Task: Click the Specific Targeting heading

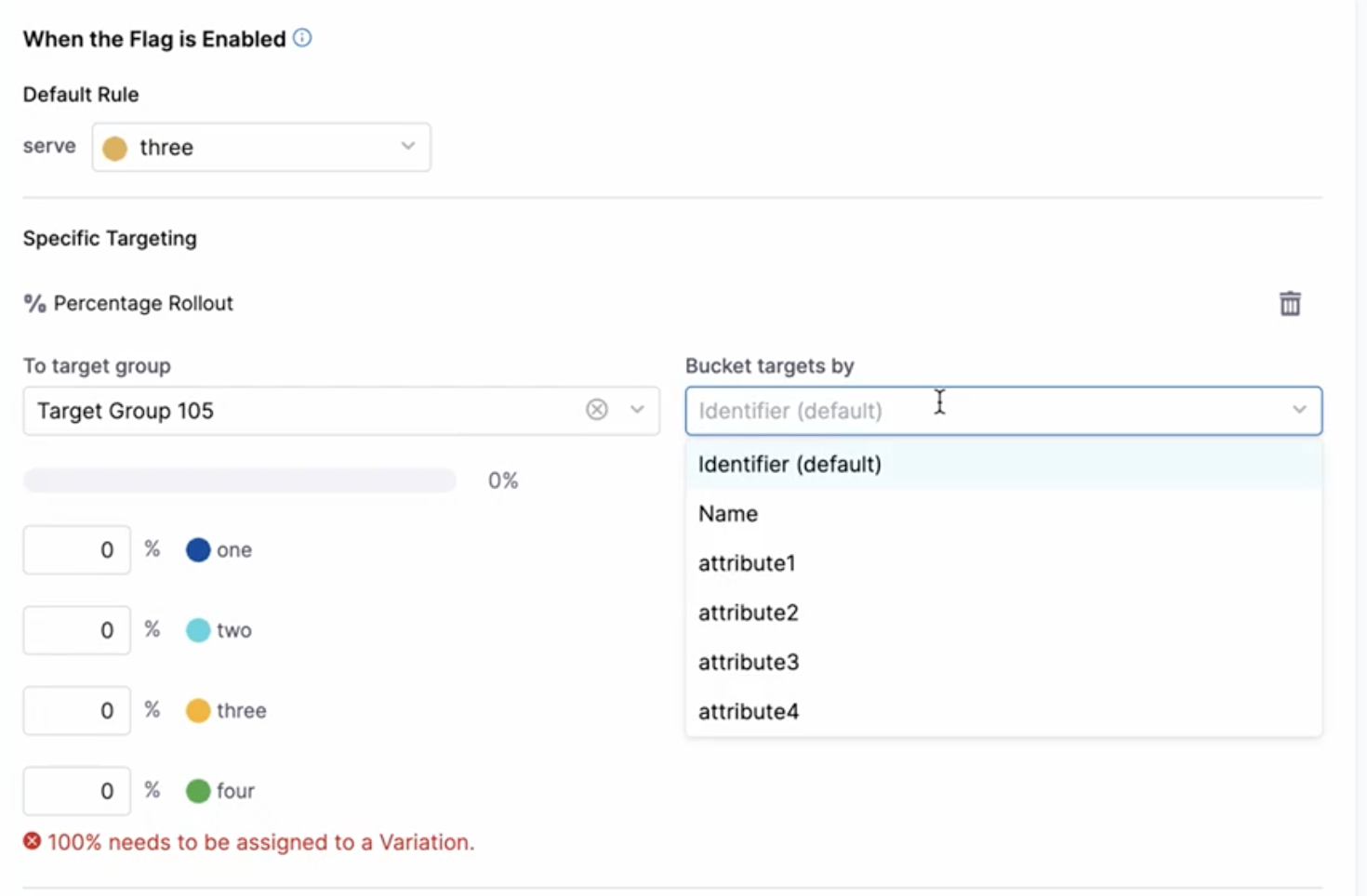Action: click(109, 238)
